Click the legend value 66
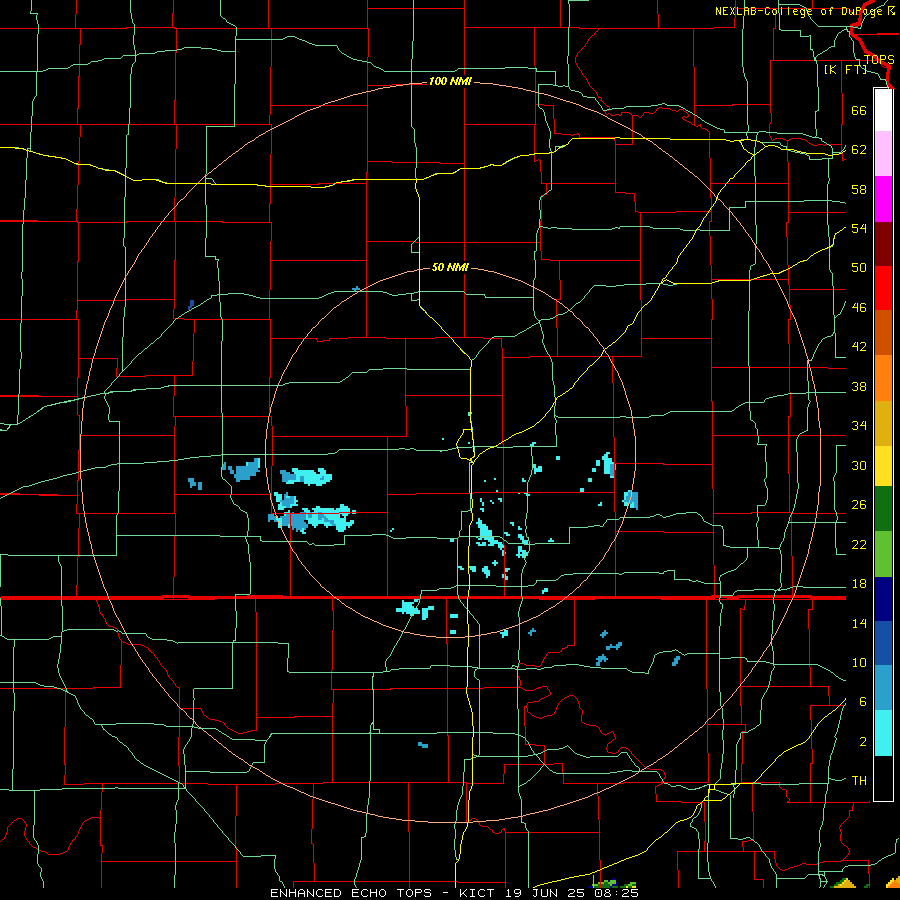900x900 pixels. tap(859, 110)
